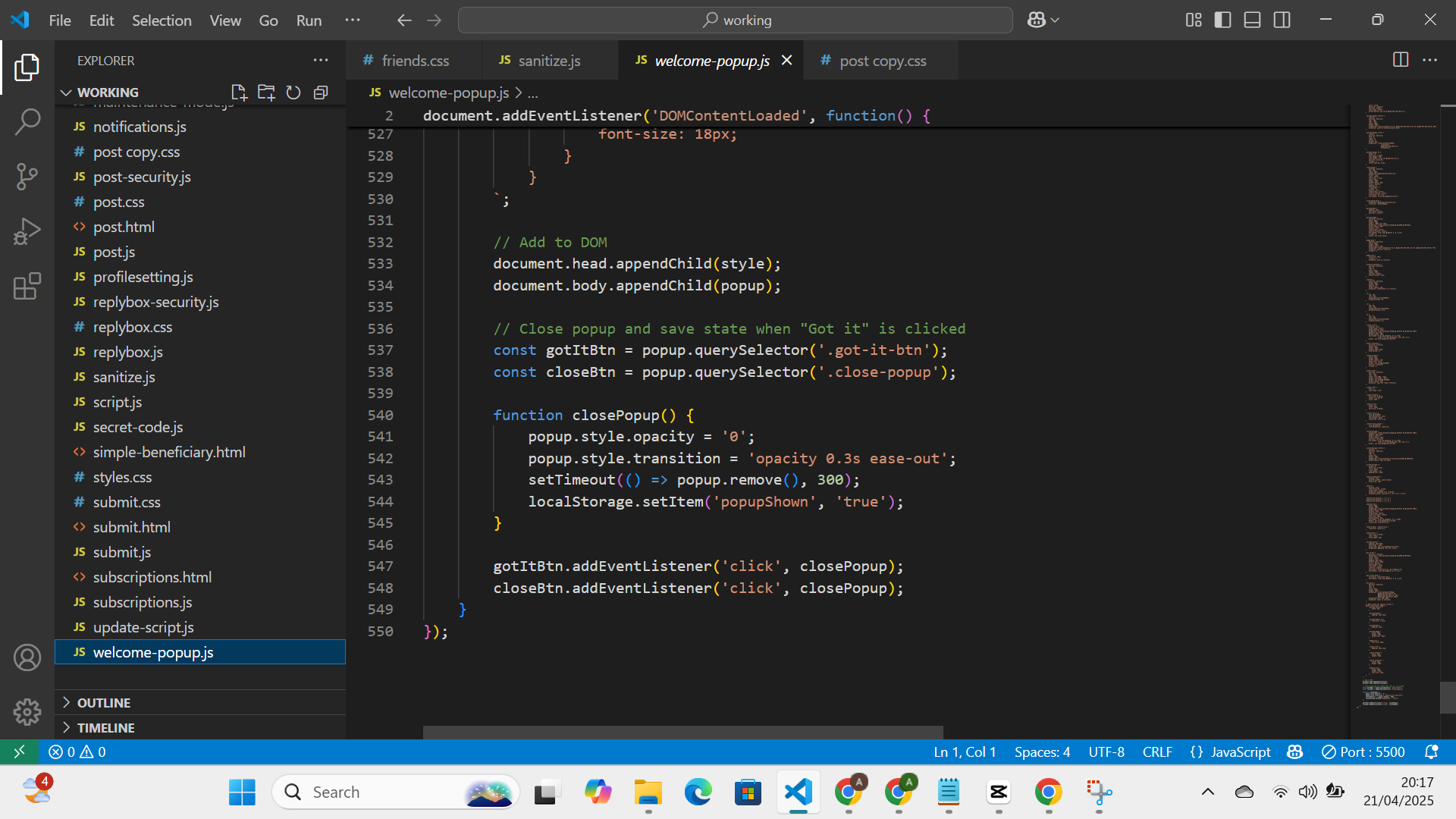The height and width of the screenshot is (819, 1456).
Task: Open the Source Control view
Action: 27,177
